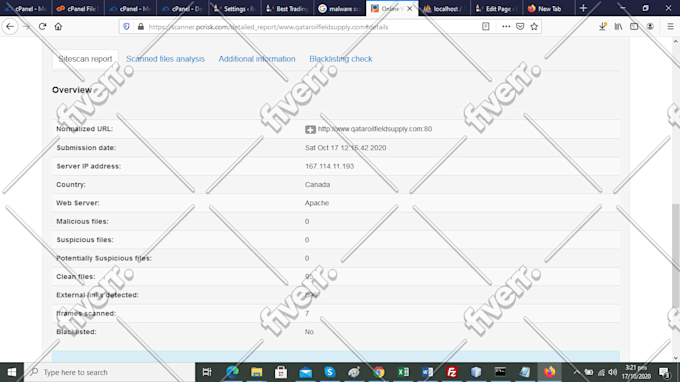Open tracking protection shield info
This screenshot has height=382, width=680.
click(126, 26)
